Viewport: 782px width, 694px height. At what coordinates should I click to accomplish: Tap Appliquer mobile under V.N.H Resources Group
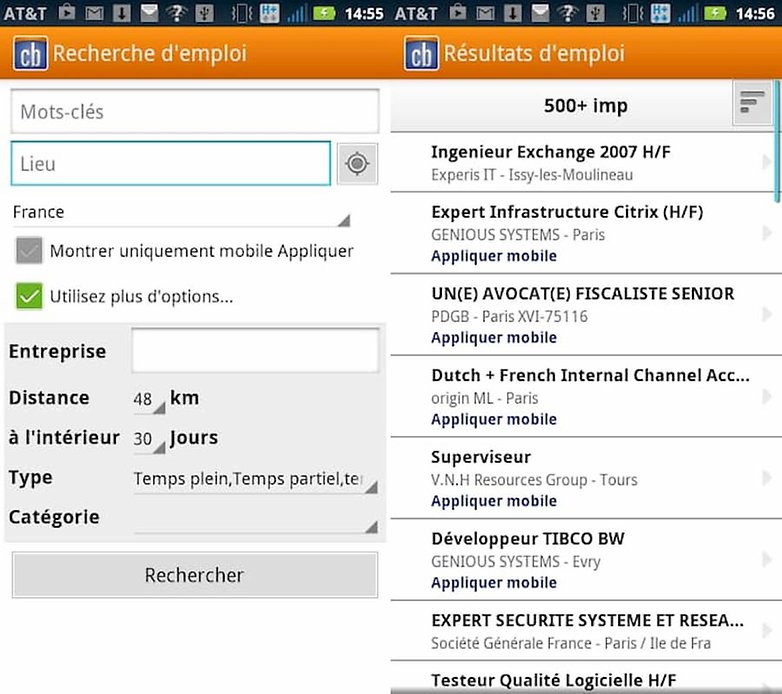tap(494, 501)
